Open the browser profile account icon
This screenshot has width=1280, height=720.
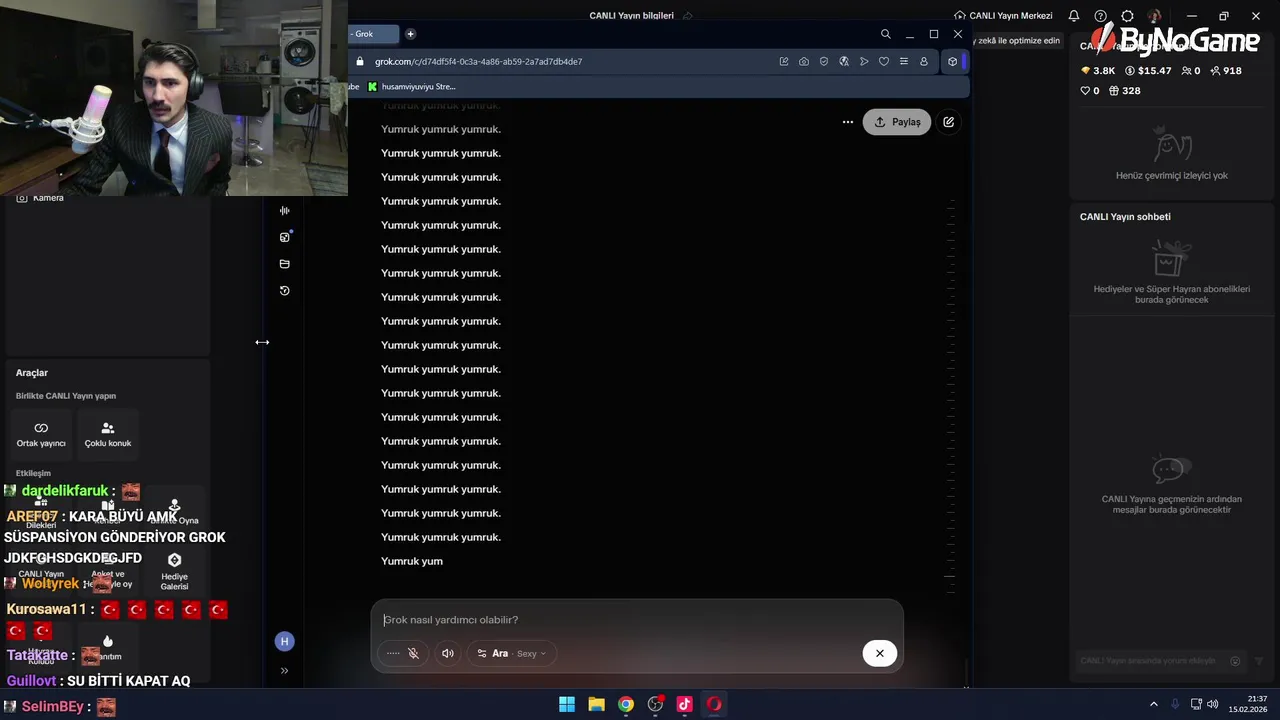[x=924, y=61]
